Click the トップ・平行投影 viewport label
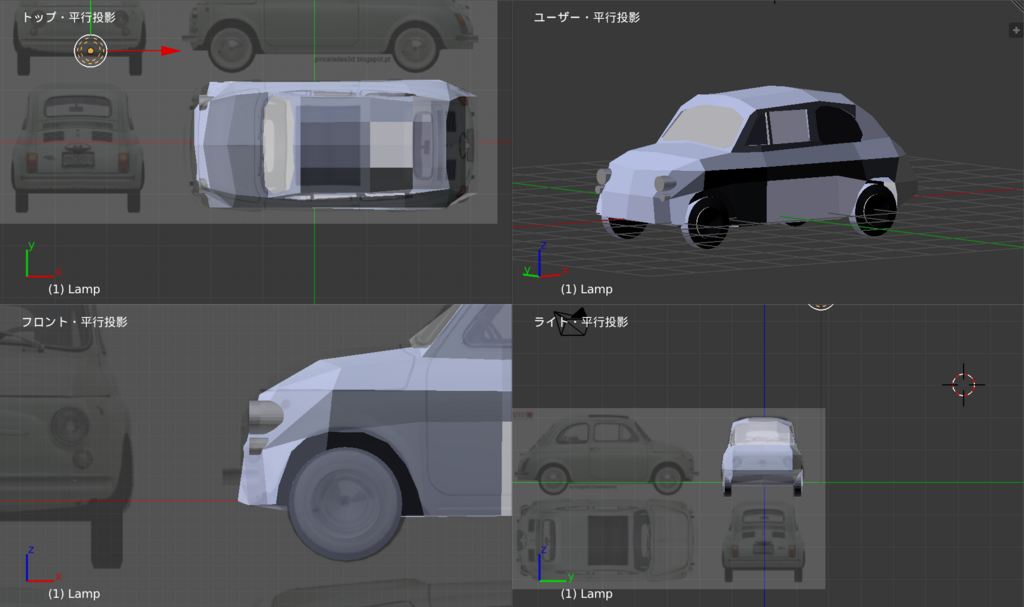 click(69, 18)
